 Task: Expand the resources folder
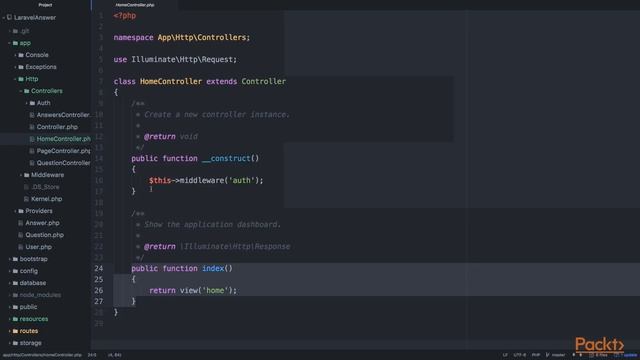pyautogui.click(x=9, y=319)
